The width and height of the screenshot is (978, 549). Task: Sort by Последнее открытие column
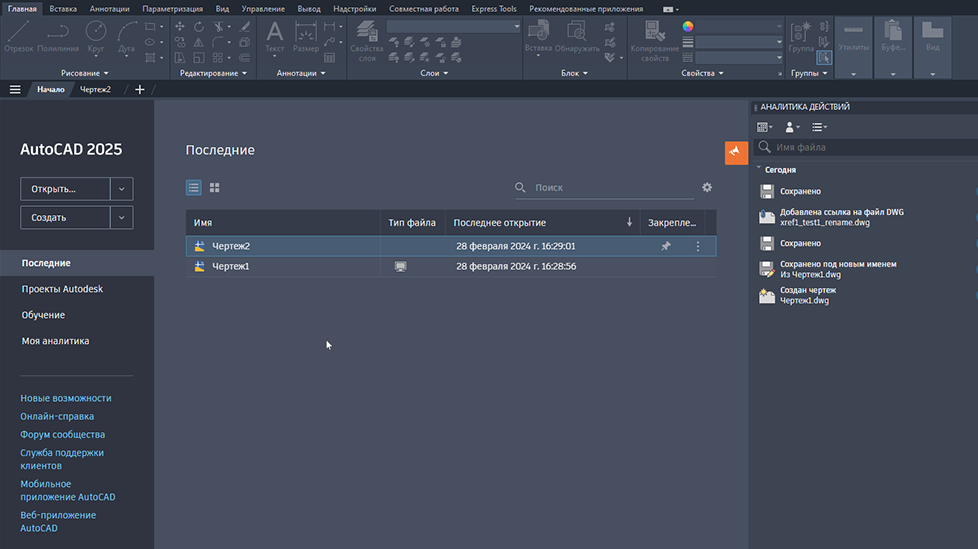pyautogui.click(x=543, y=222)
